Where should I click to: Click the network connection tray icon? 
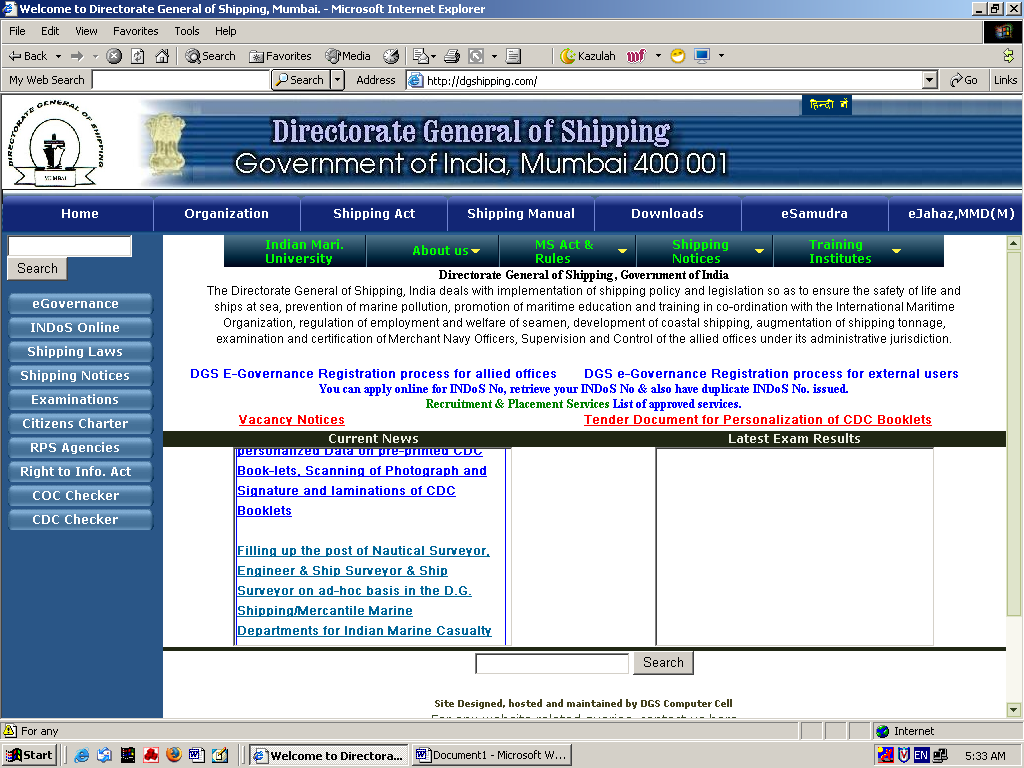click(x=940, y=756)
